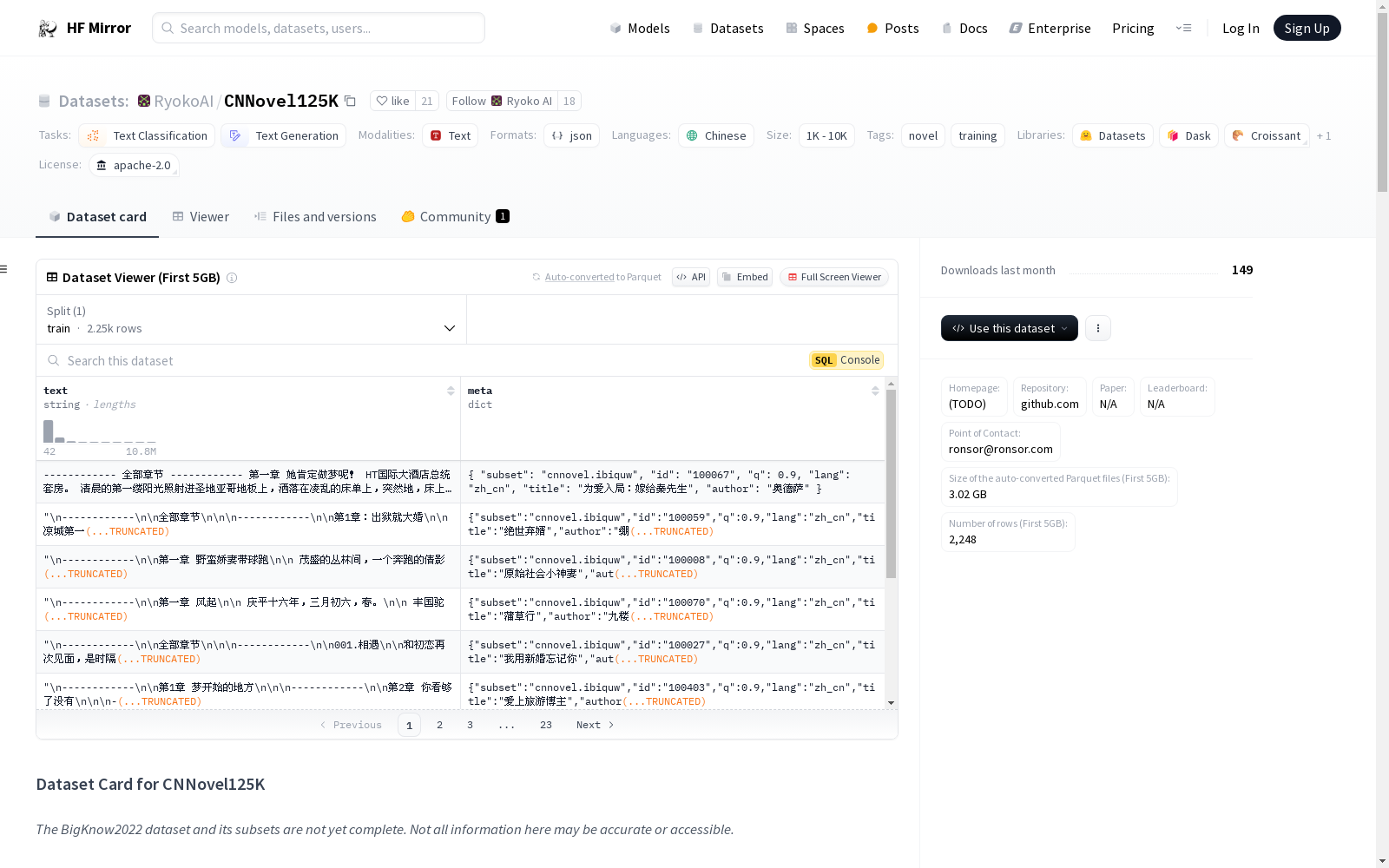Click the novel tag

click(923, 135)
